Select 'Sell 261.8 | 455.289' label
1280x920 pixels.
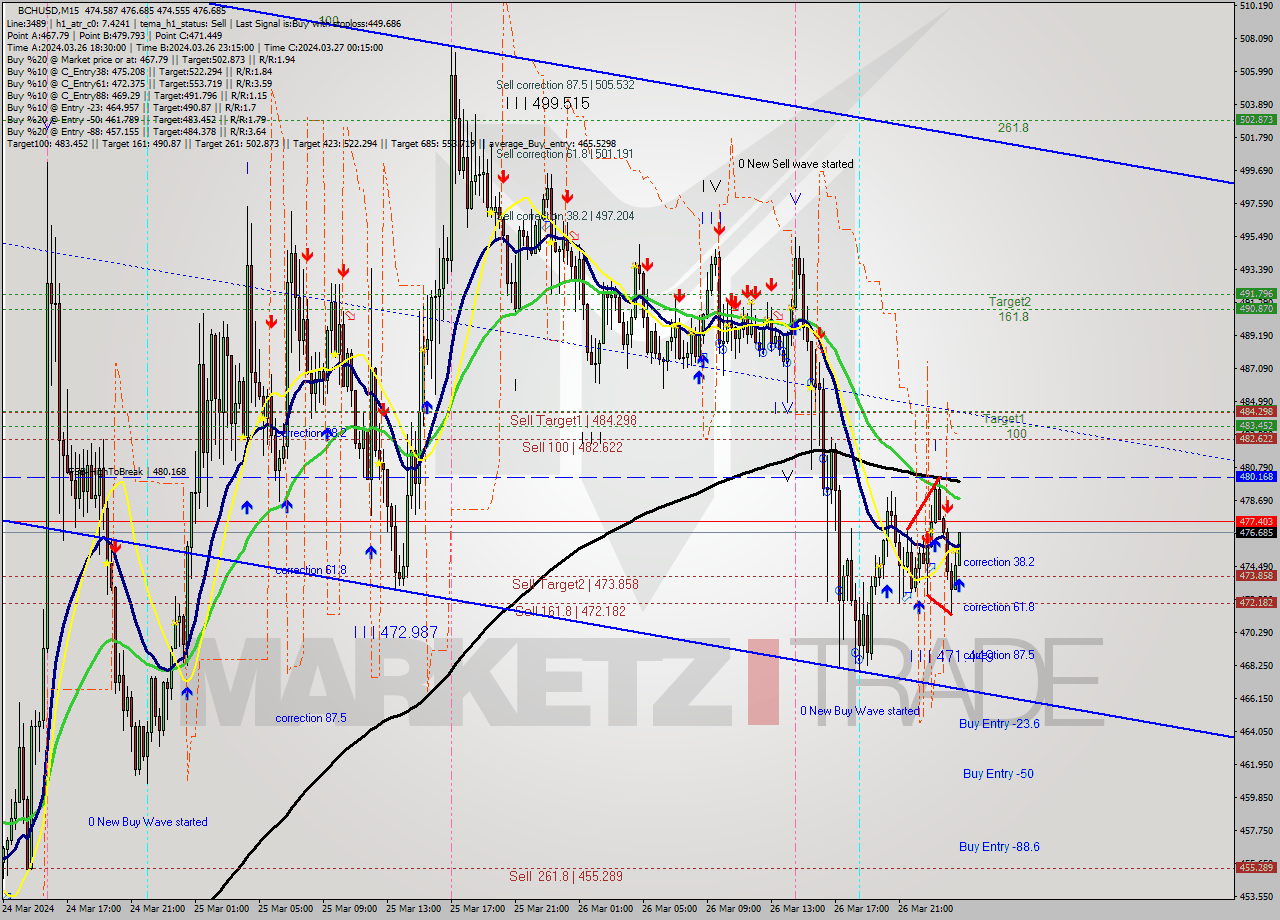tap(566, 876)
